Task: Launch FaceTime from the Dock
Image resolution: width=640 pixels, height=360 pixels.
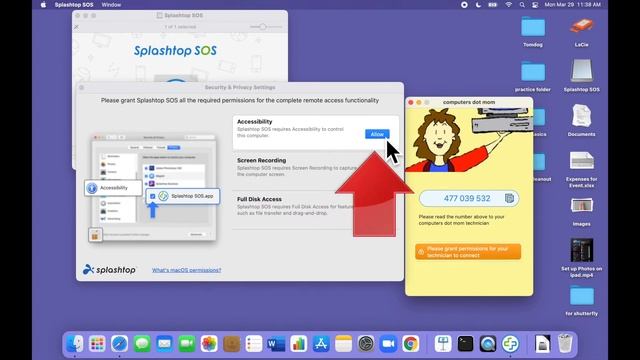Action: (x=187, y=344)
